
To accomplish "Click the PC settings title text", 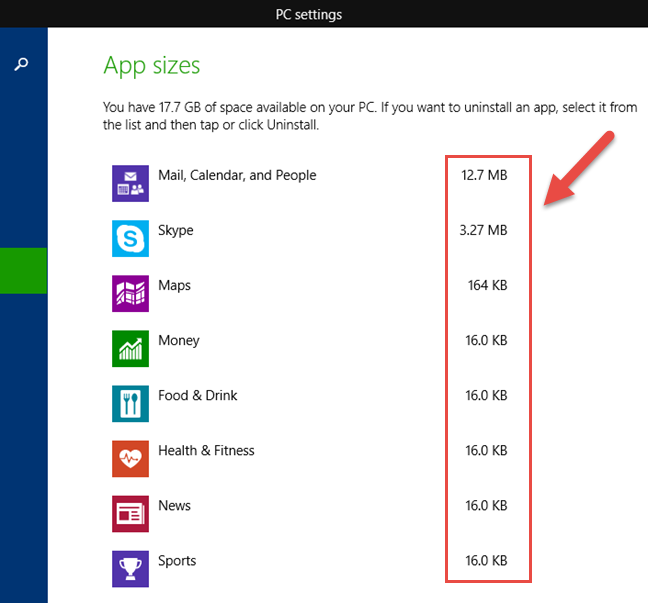I will [309, 14].
